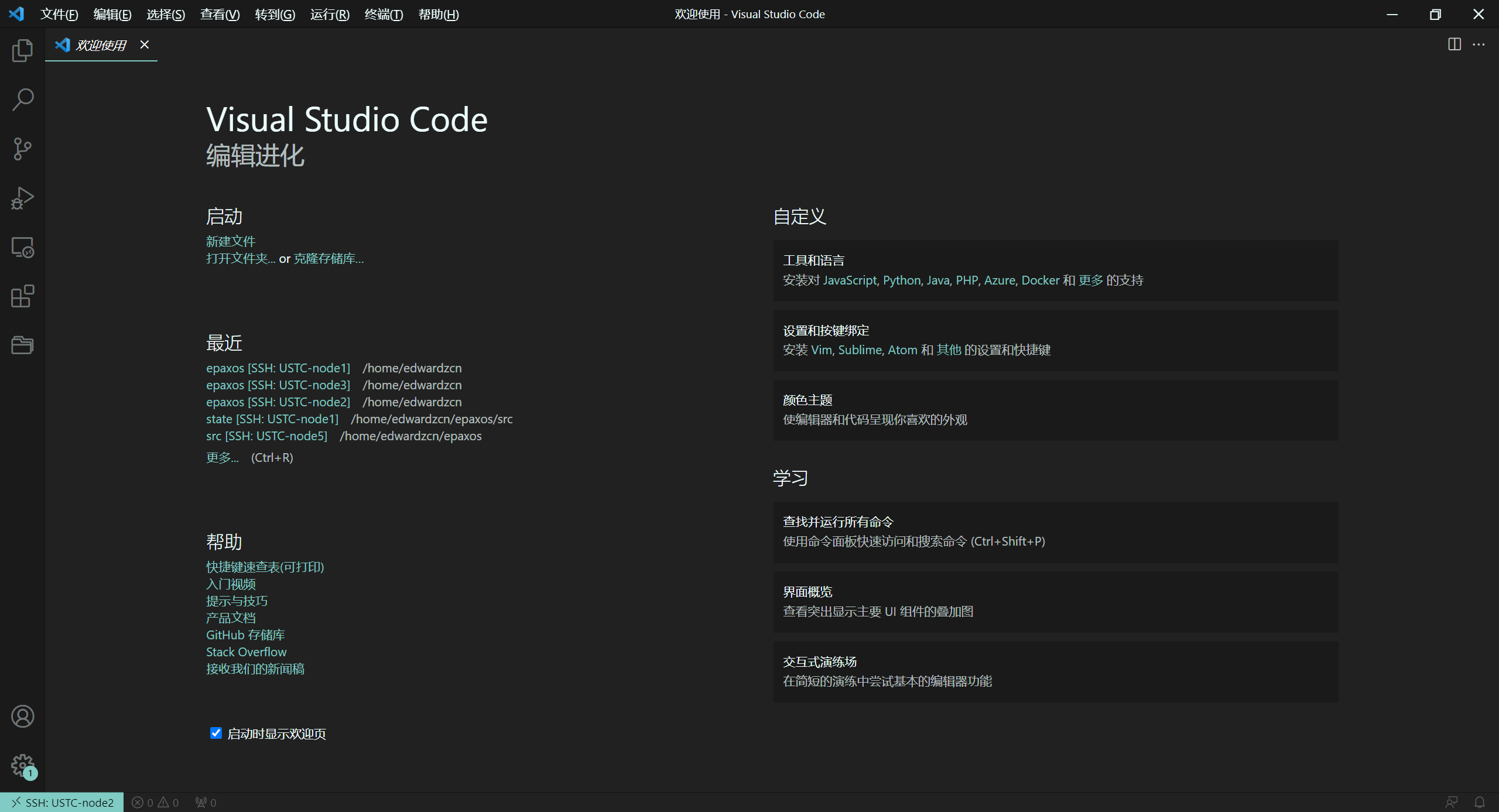
Task: Open notifications bell in status bar
Action: pyautogui.click(x=1480, y=802)
